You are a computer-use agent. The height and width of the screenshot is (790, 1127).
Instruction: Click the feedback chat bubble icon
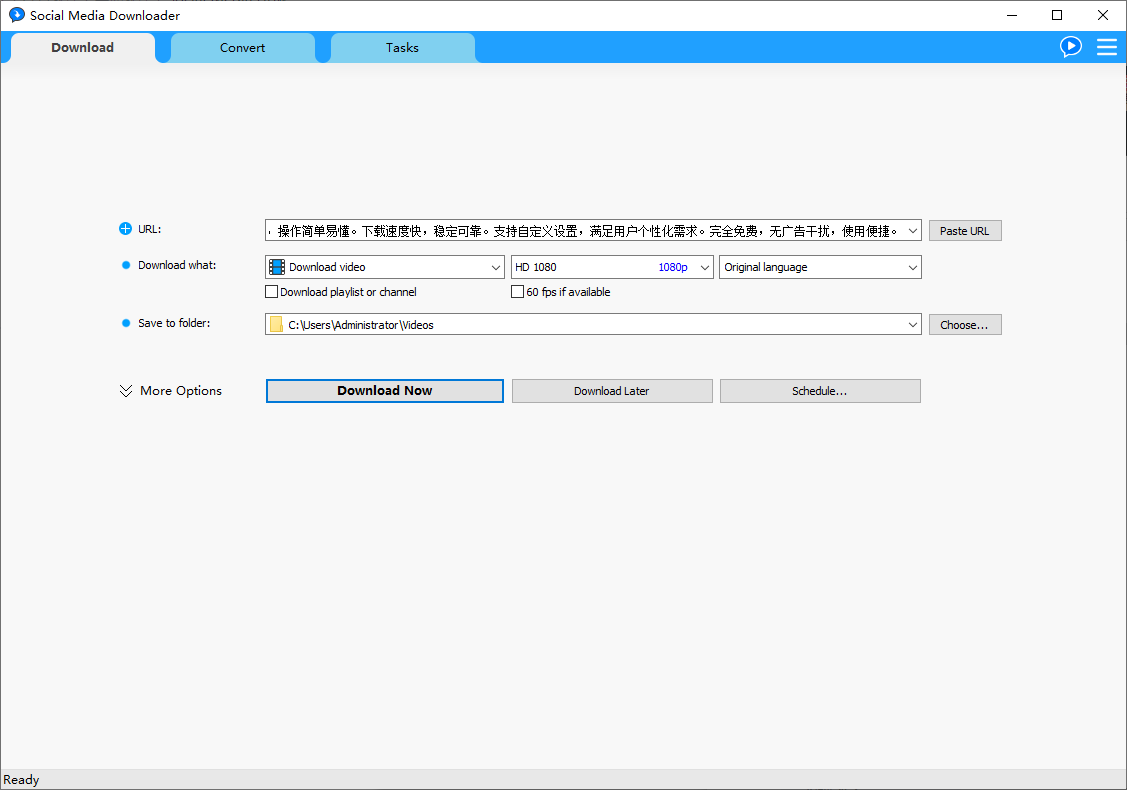point(1071,46)
